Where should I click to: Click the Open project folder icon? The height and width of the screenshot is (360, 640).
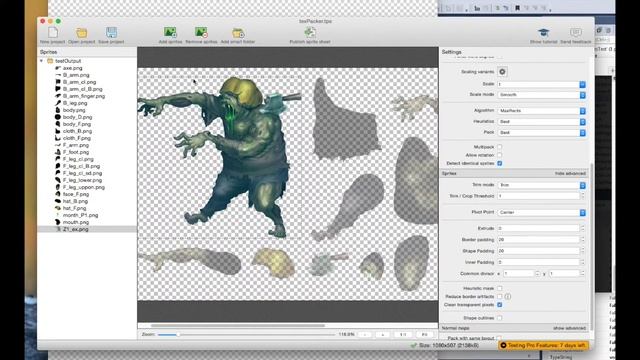pos(82,32)
